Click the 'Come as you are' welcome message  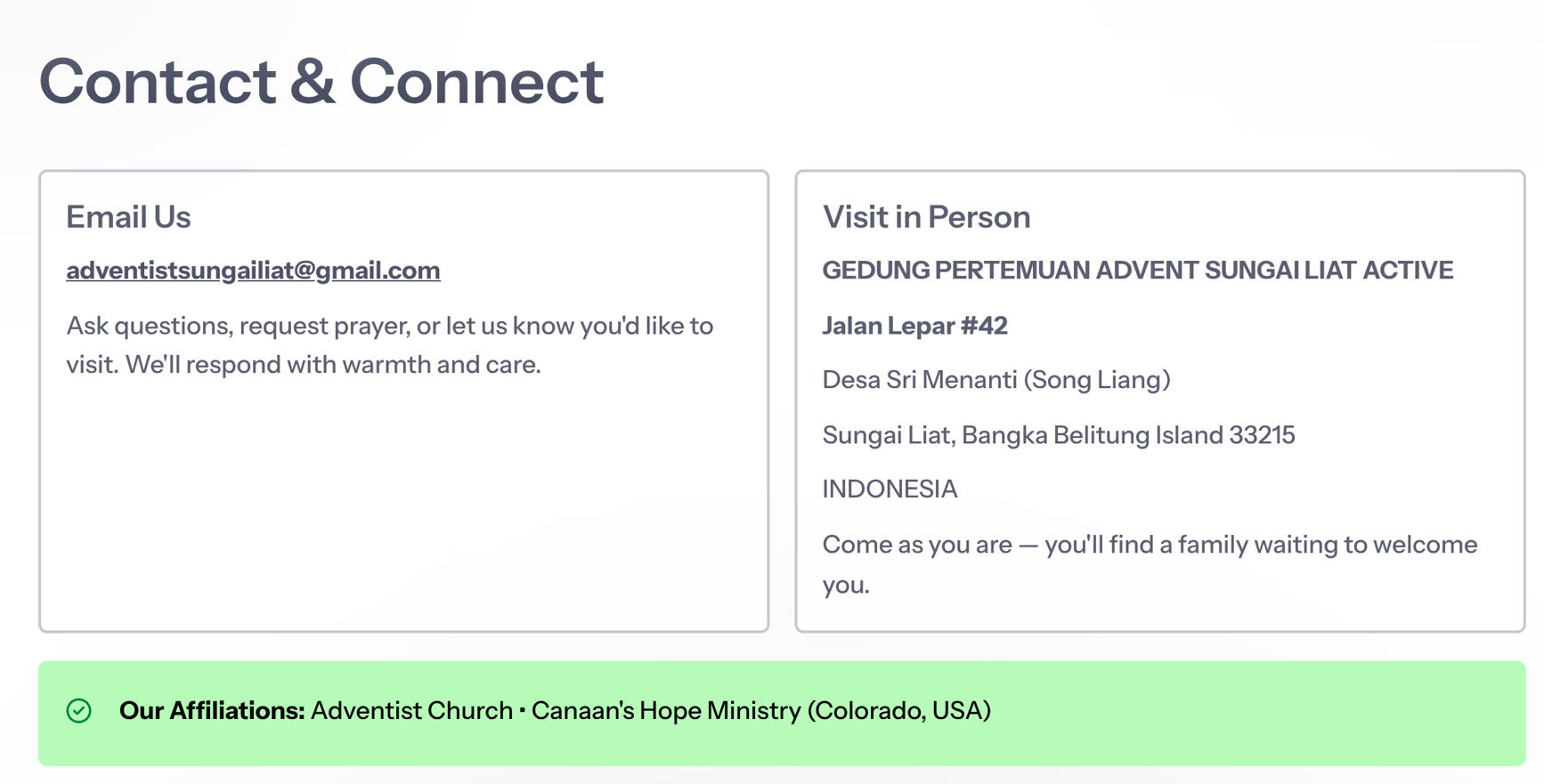coord(1150,564)
